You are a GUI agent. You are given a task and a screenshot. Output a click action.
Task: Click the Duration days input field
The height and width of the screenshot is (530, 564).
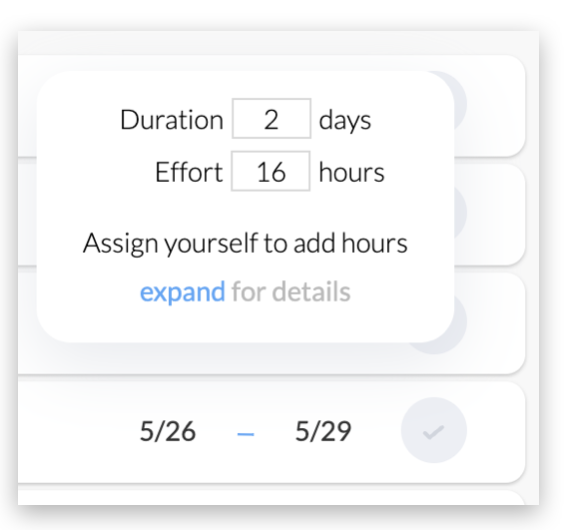(x=272, y=118)
